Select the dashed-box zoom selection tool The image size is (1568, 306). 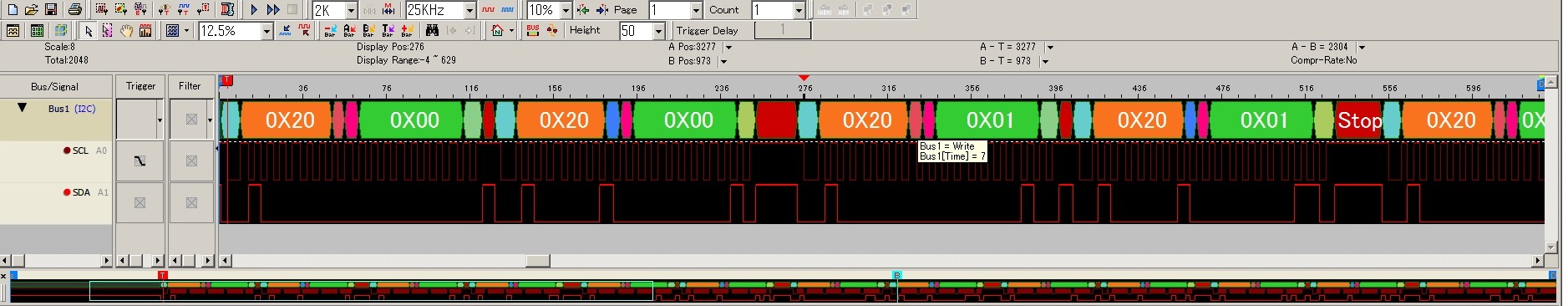pos(107,31)
